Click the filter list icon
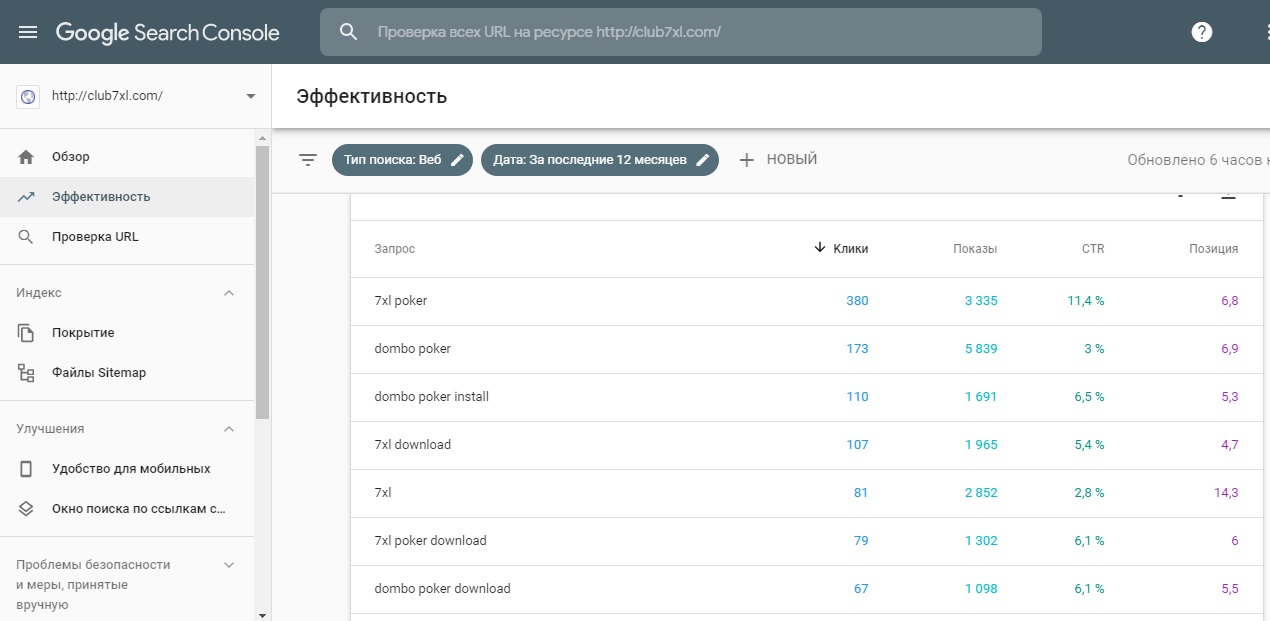This screenshot has width=1270, height=621. (308, 160)
